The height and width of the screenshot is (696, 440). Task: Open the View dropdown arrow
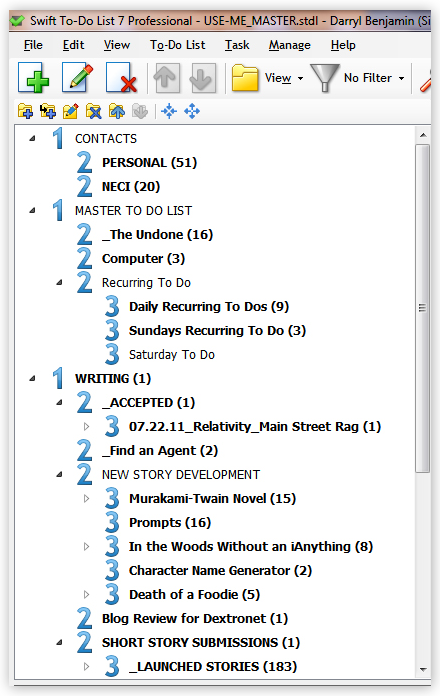[301, 78]
